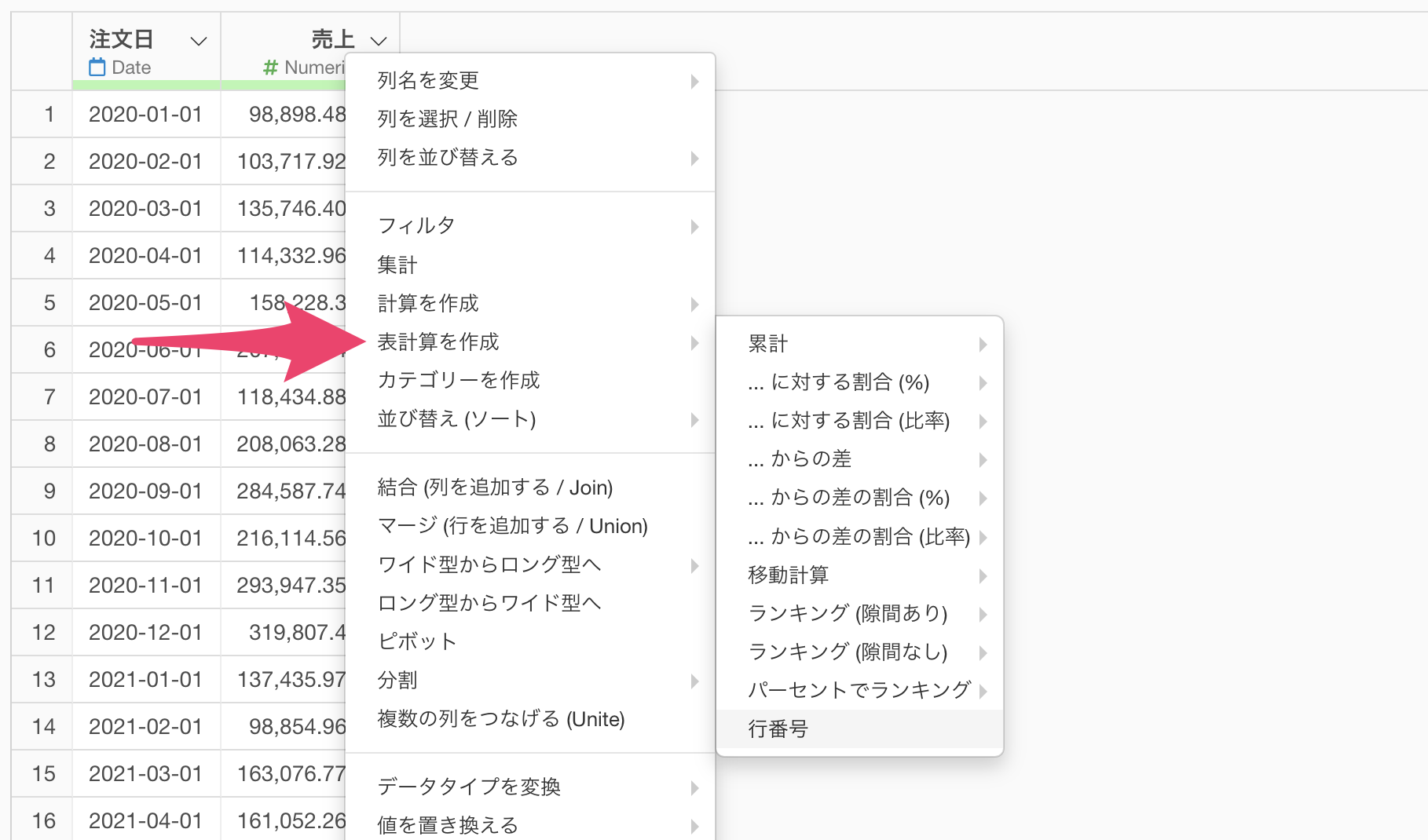Choose 複数の列をつなげる (Unite)

coord(501,719)
